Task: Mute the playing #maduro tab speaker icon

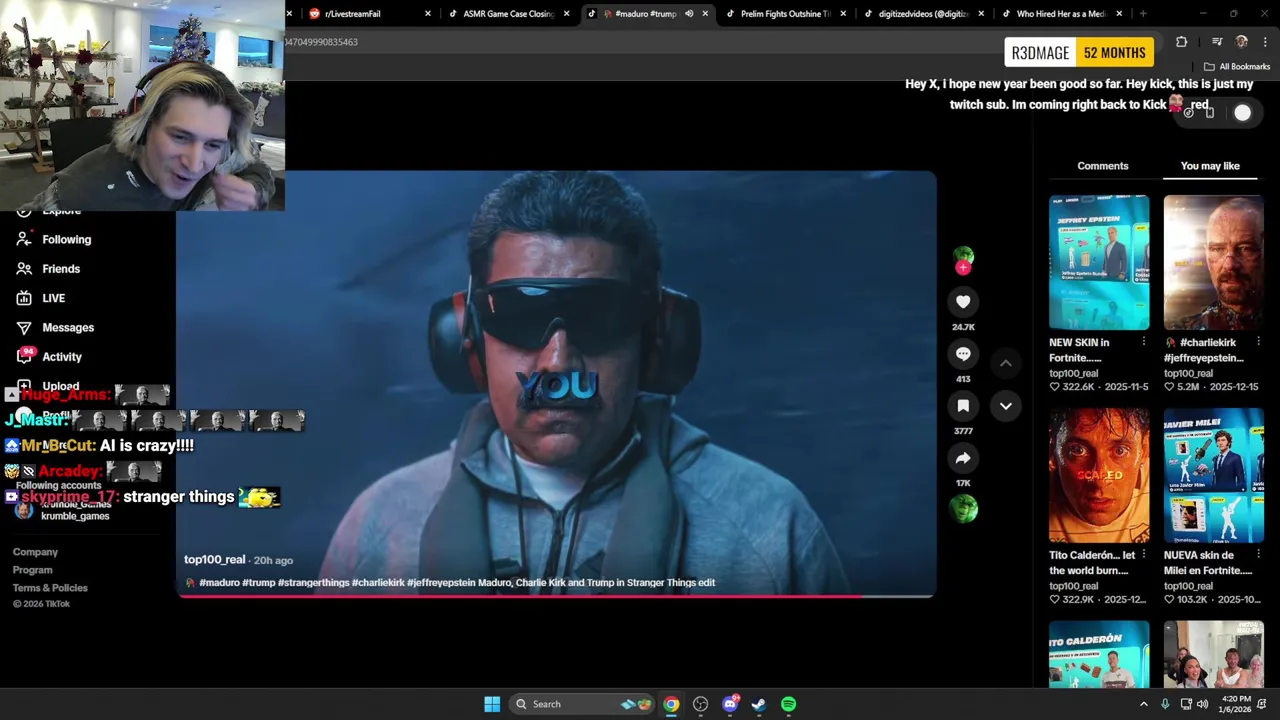Action: (689, 14)
